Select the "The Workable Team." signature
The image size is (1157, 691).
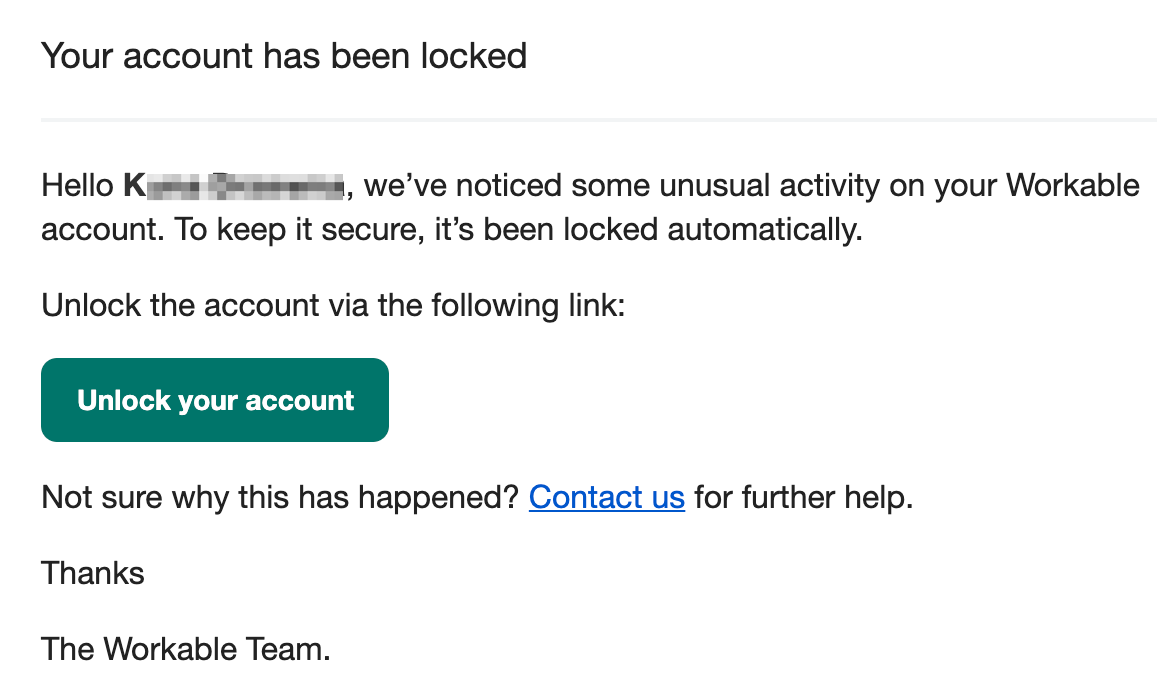pos(186,650)
